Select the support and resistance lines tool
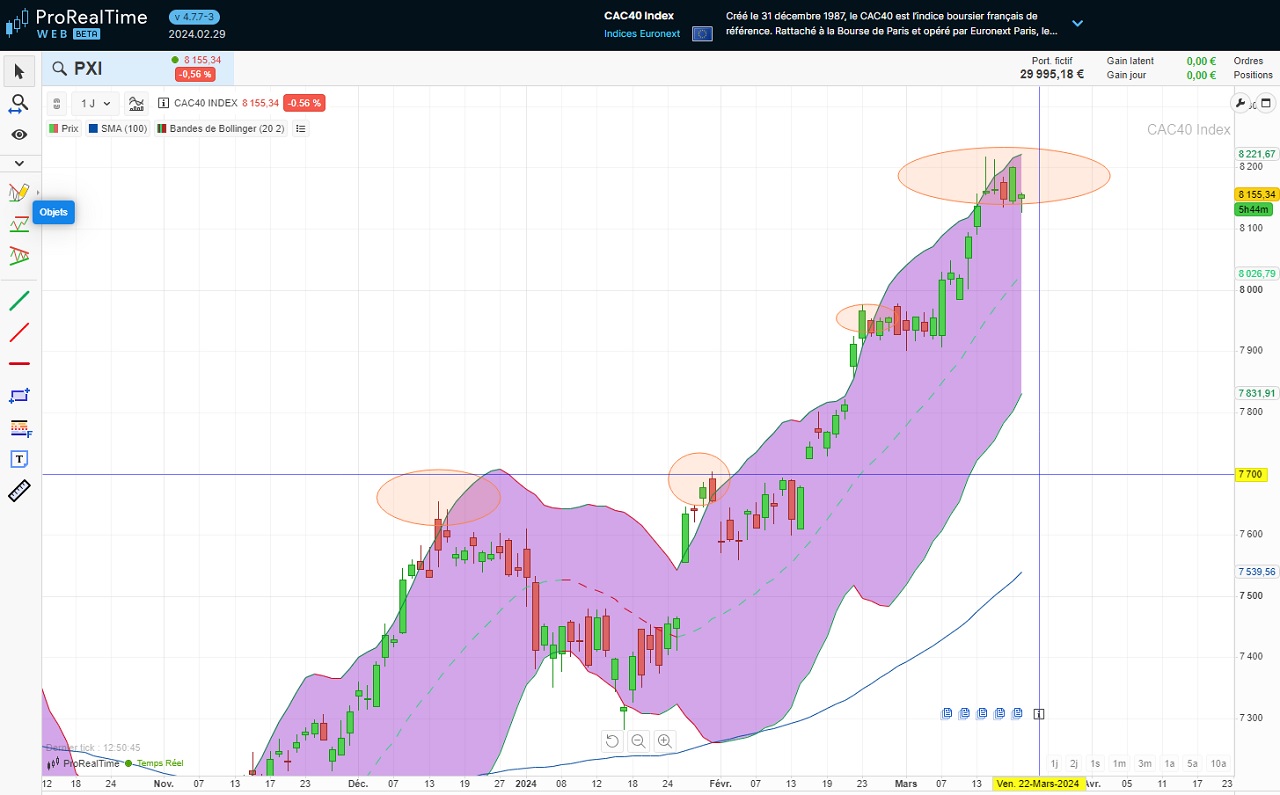The image size is (1280, 795). (x=19, y=223)
